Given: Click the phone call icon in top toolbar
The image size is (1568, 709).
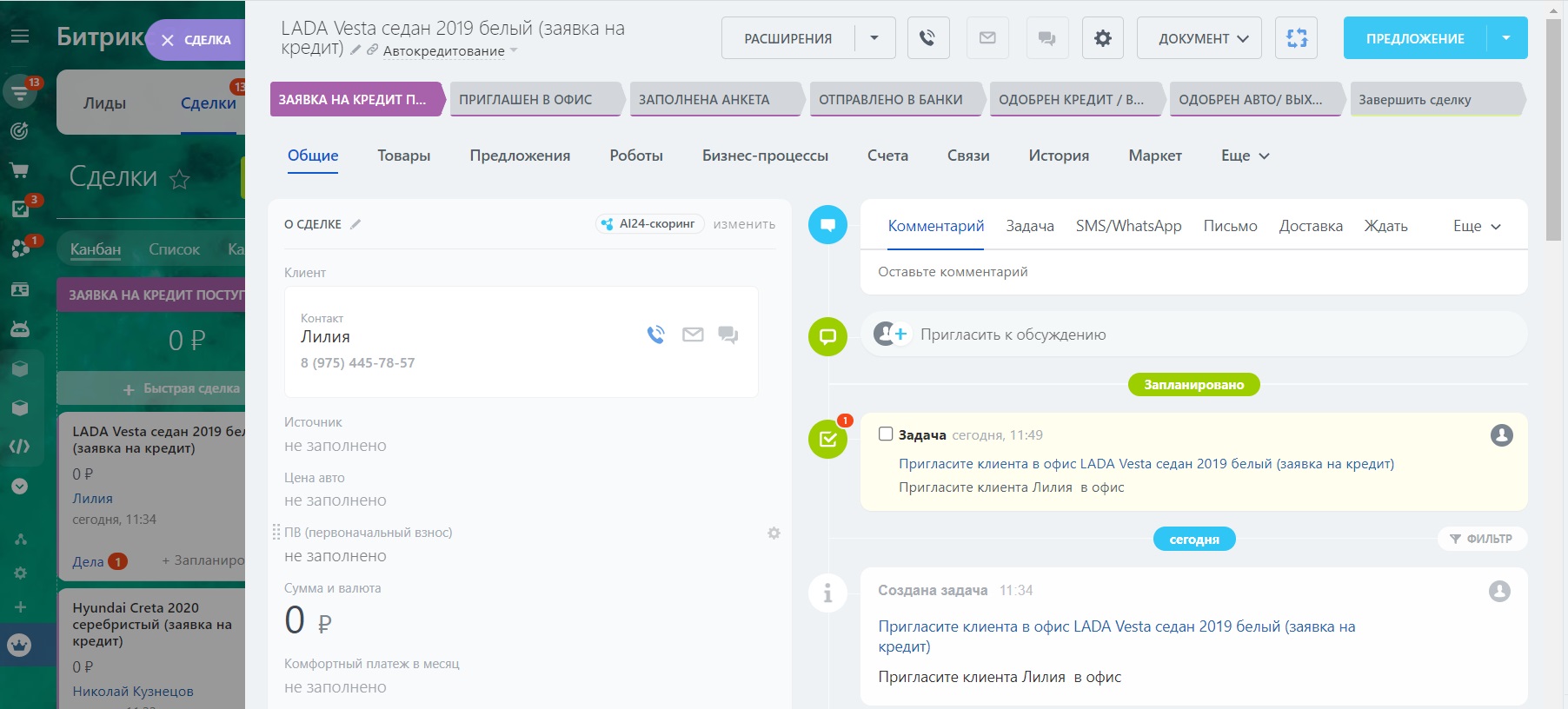Looking at the screenshot, I should coord(927,38).
